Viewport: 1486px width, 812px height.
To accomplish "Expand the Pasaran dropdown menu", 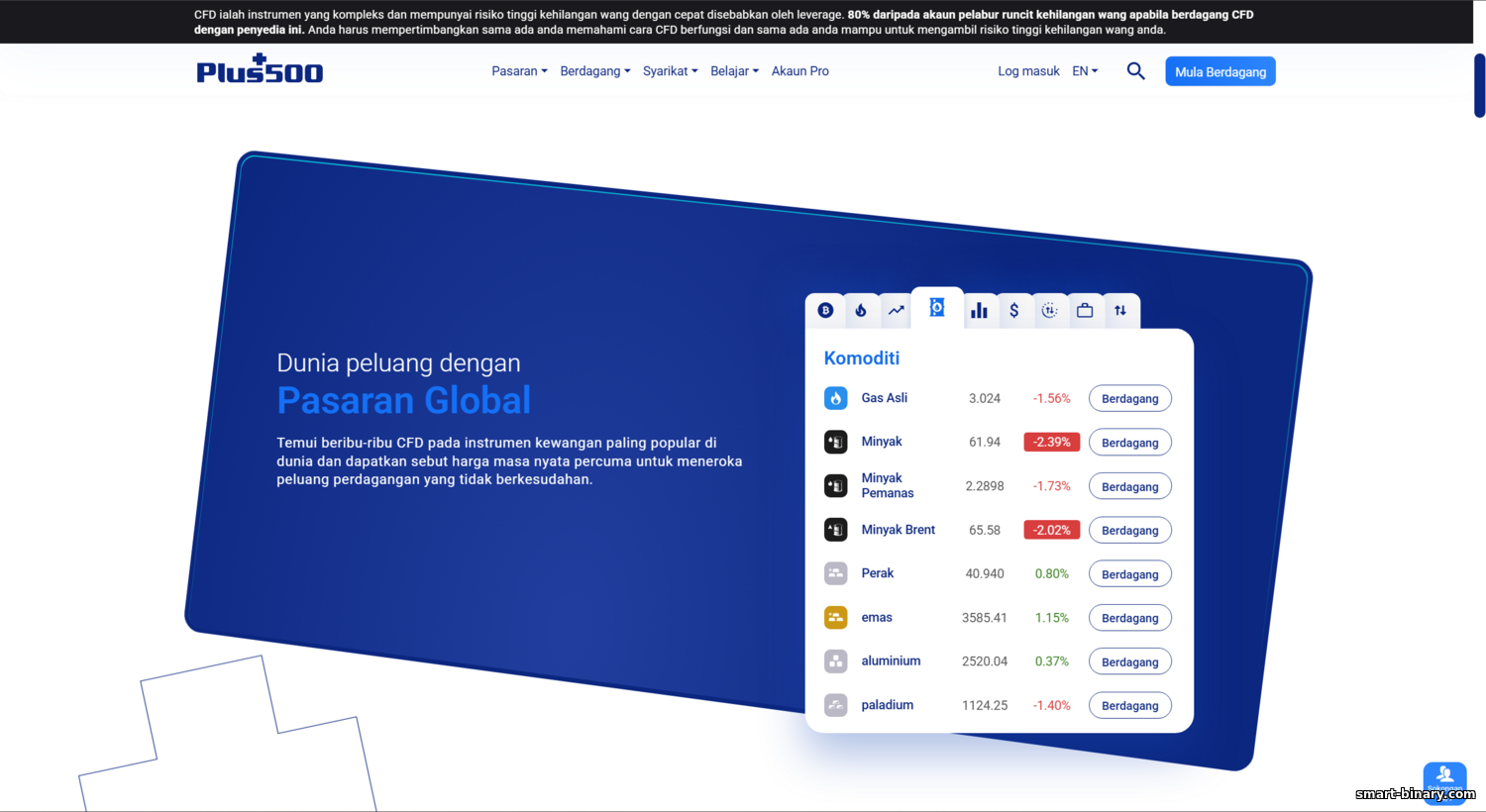I will 519,71.
